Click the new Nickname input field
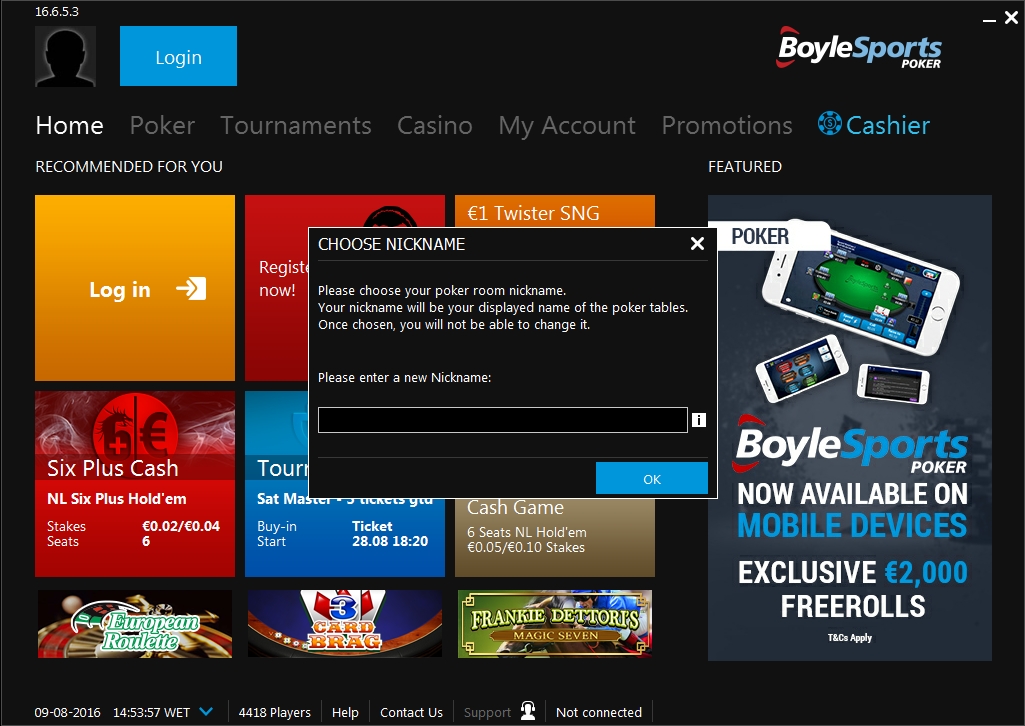This screenshot has width=1025, height=726. coord(503,420)
